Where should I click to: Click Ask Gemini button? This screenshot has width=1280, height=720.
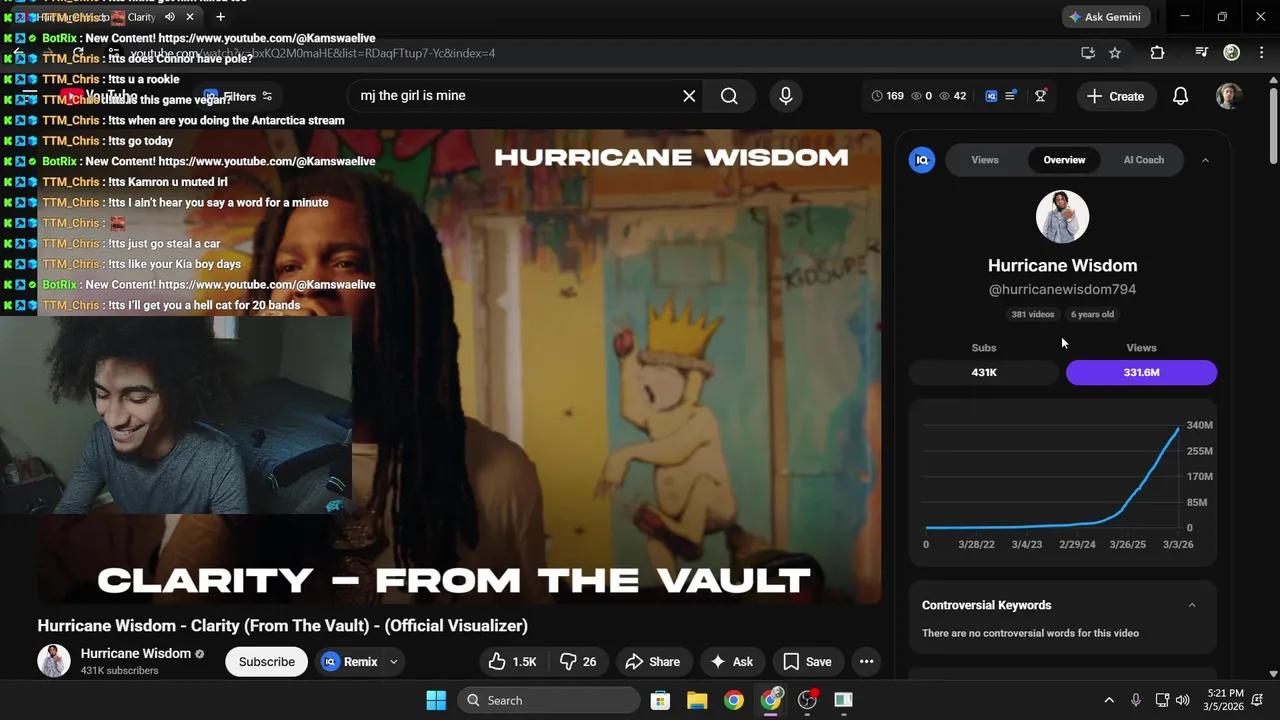click(x=1105, y=17)
